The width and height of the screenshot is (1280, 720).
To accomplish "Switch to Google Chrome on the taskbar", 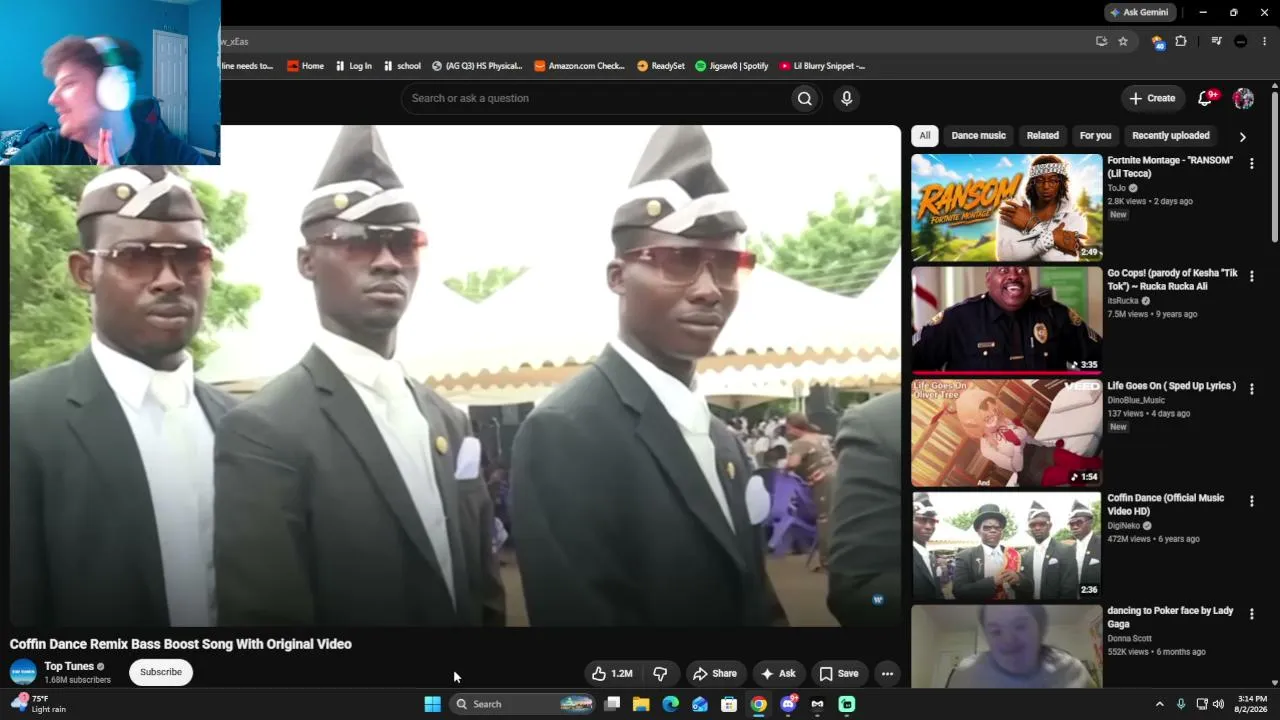I will pos(759,704).
